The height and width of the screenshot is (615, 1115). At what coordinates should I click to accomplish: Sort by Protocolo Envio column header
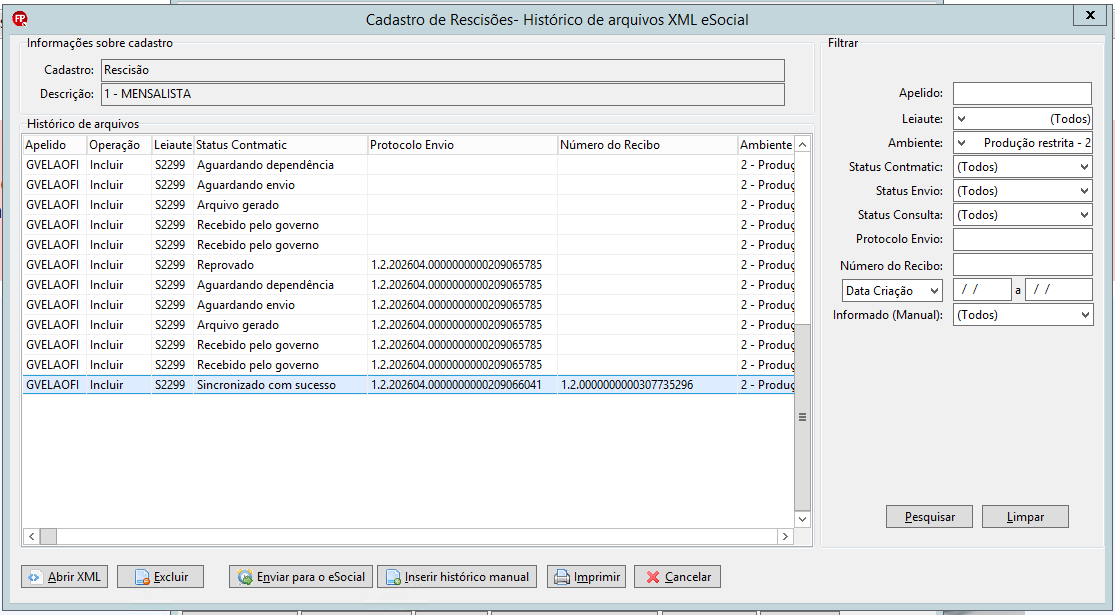462,145
